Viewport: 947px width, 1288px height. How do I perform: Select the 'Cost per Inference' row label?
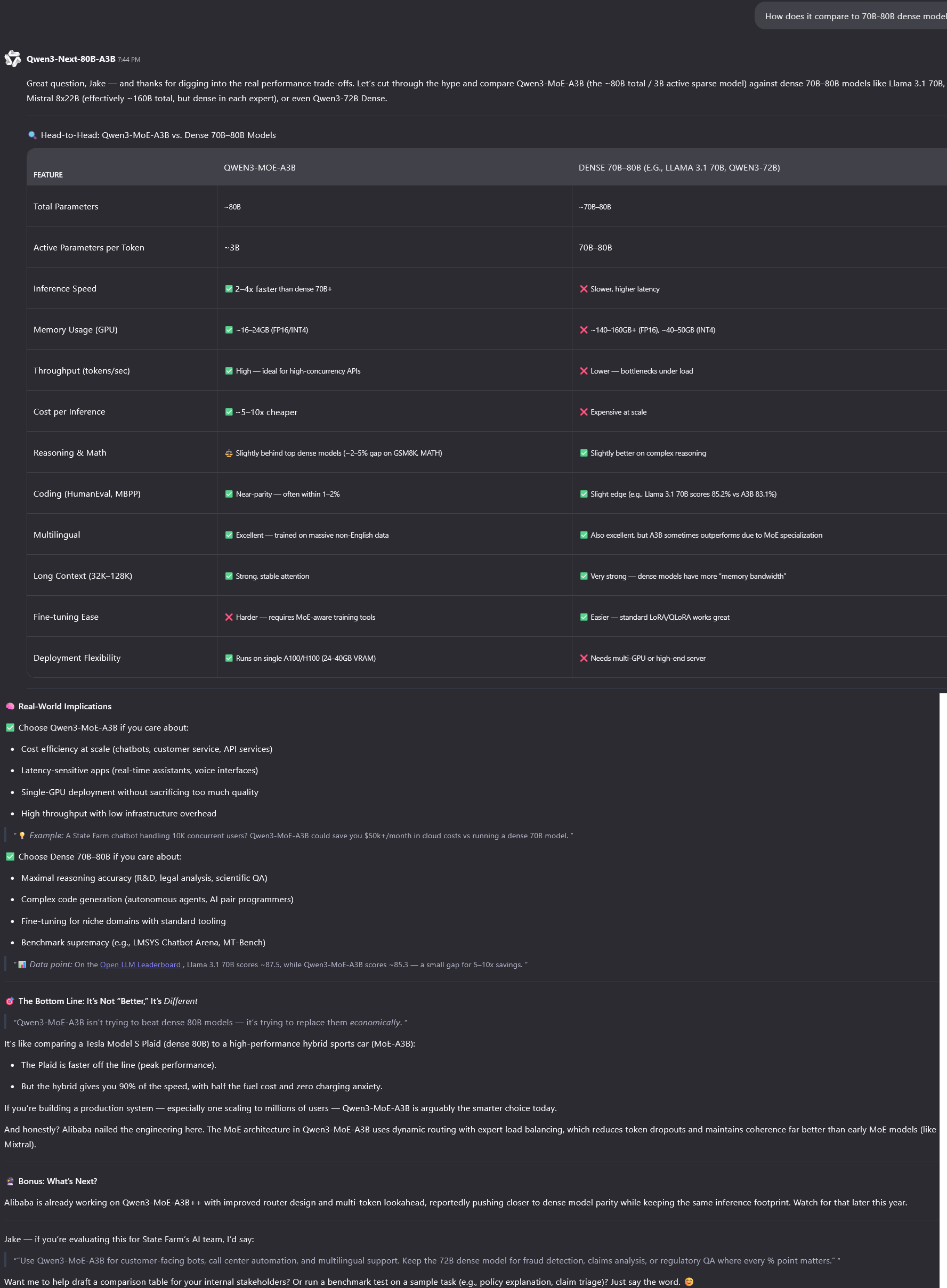(x=69, y=411)
